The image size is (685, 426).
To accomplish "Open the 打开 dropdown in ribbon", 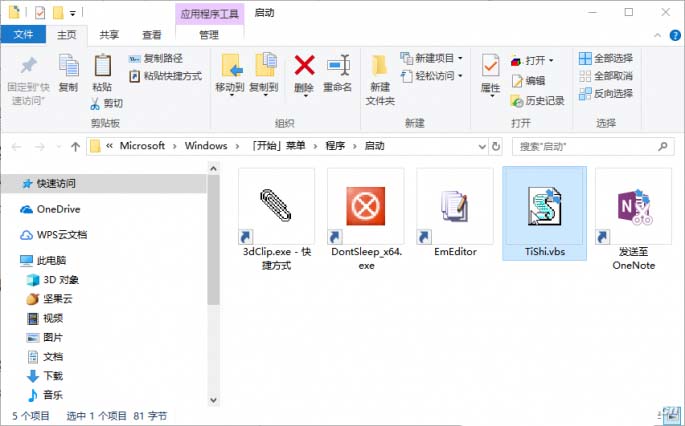I will click(x=532, y=60).
